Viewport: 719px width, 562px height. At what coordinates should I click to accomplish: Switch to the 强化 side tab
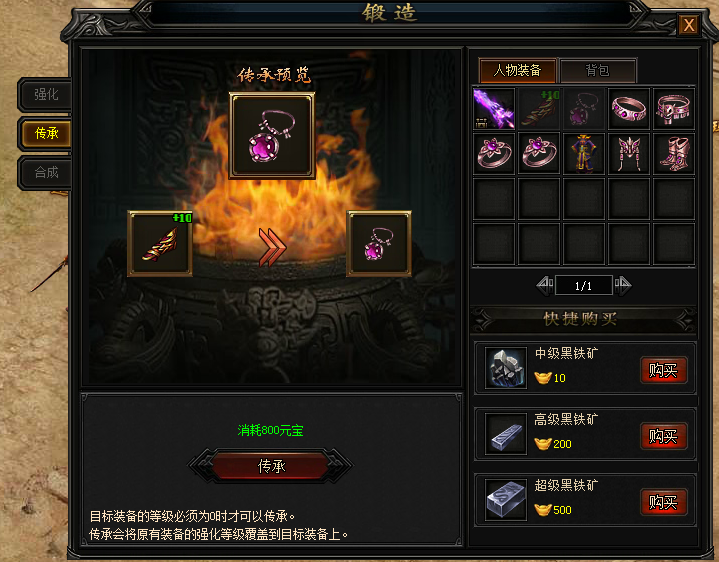[x=45, y=94]
